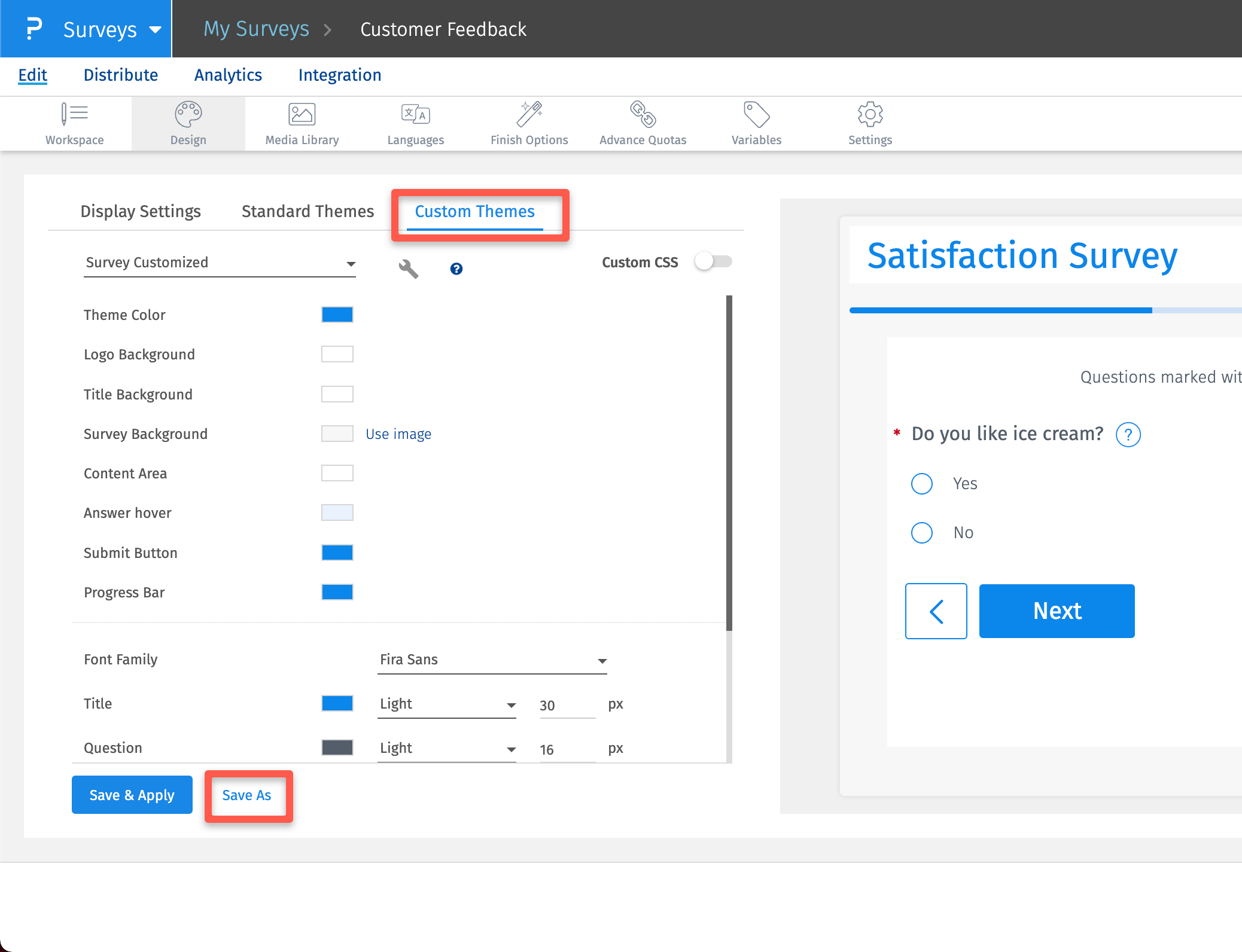Switch to the Standard Themes tab
The width and height of the screenshot is (1242, 952).
pos(308,212)
